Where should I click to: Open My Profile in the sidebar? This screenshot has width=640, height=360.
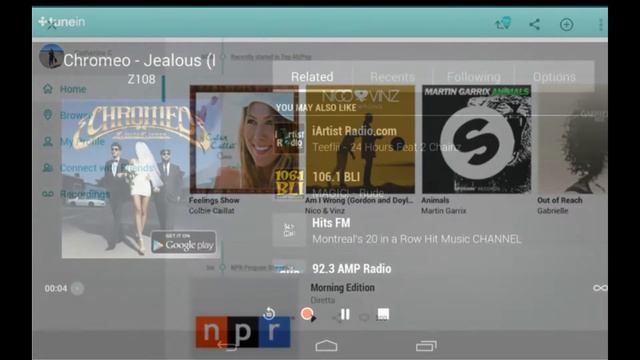[x=74, y=142]
